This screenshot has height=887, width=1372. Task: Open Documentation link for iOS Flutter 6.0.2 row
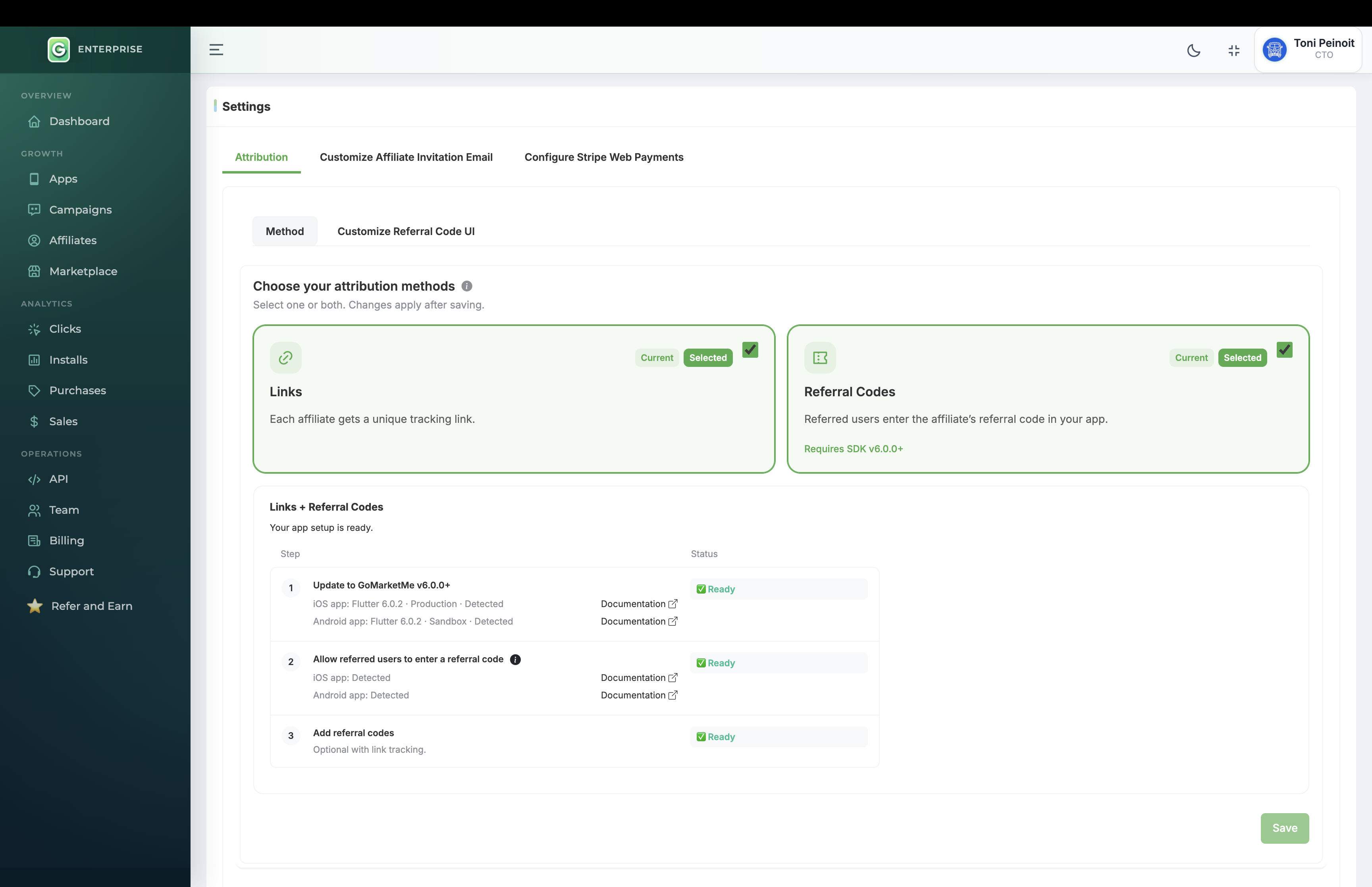(639, 604)
